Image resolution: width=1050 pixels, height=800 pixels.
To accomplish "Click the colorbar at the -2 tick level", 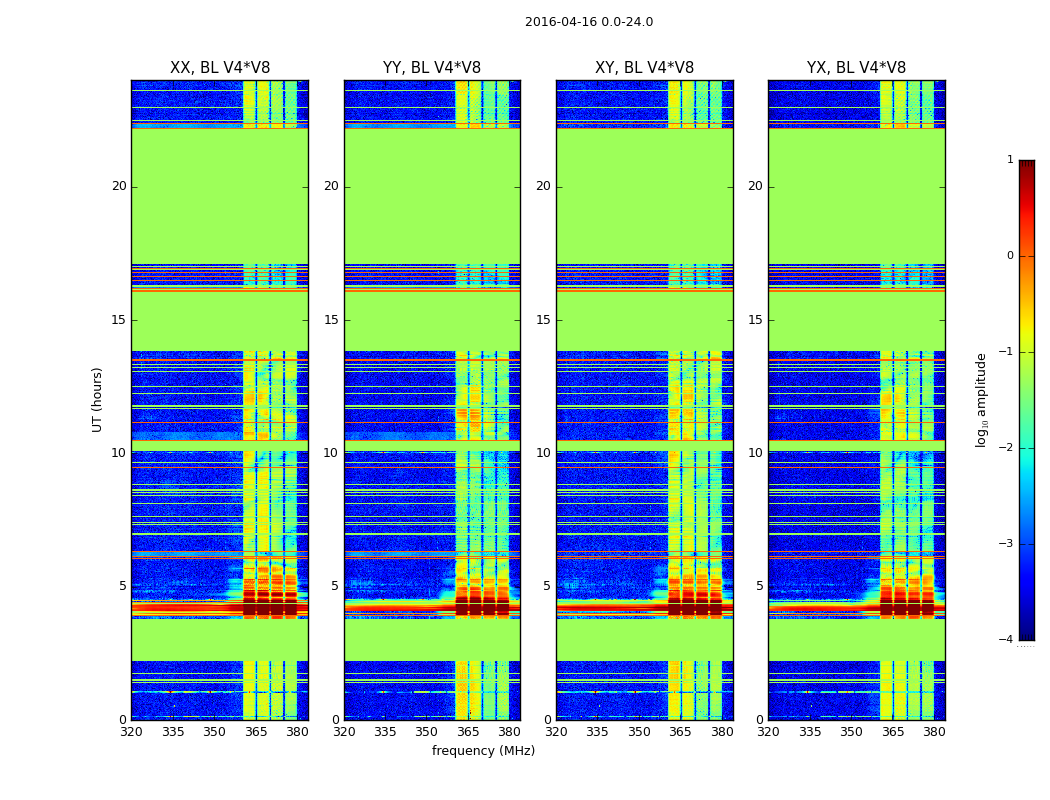I will tap(1027, 448).
